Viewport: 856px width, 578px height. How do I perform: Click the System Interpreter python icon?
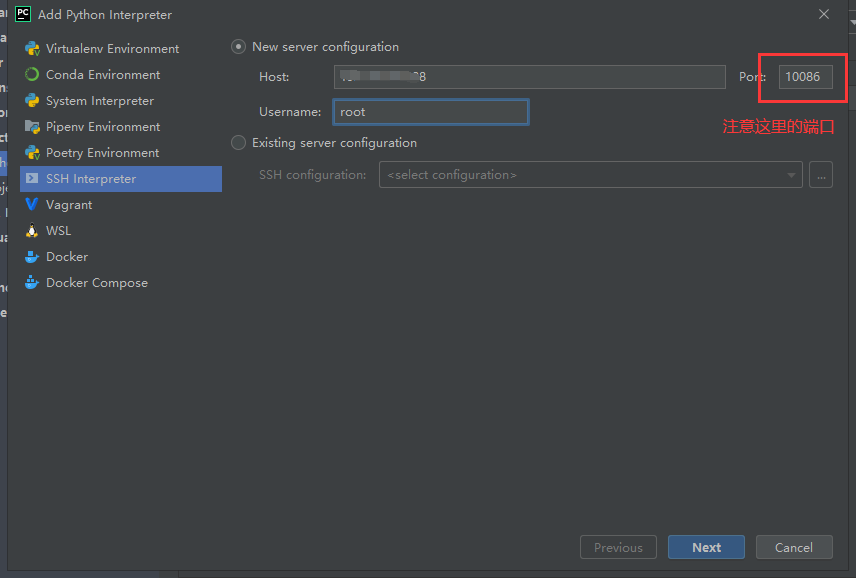(x=32, y=101)
